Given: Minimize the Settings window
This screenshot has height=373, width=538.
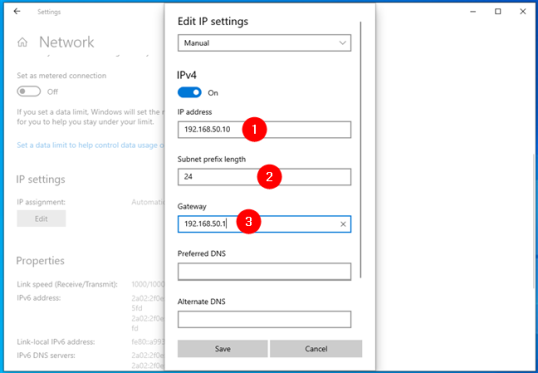Looking at the screenshot, I should [473, 12].
